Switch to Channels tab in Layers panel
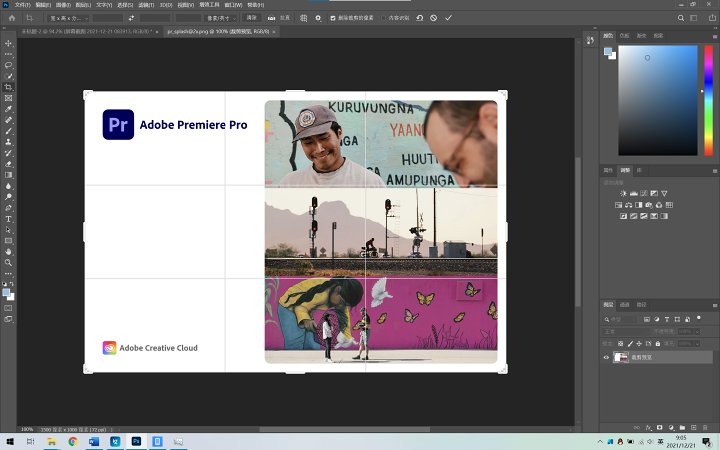Viewport: 720px width, 450px height. point(624,305)
